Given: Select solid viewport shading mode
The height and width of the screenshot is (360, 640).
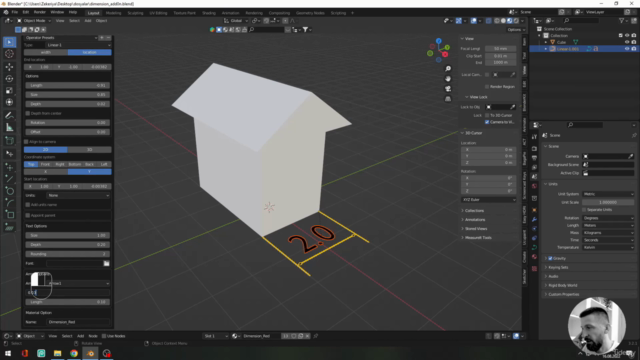Looking at the screenshot, I should 503,20.
